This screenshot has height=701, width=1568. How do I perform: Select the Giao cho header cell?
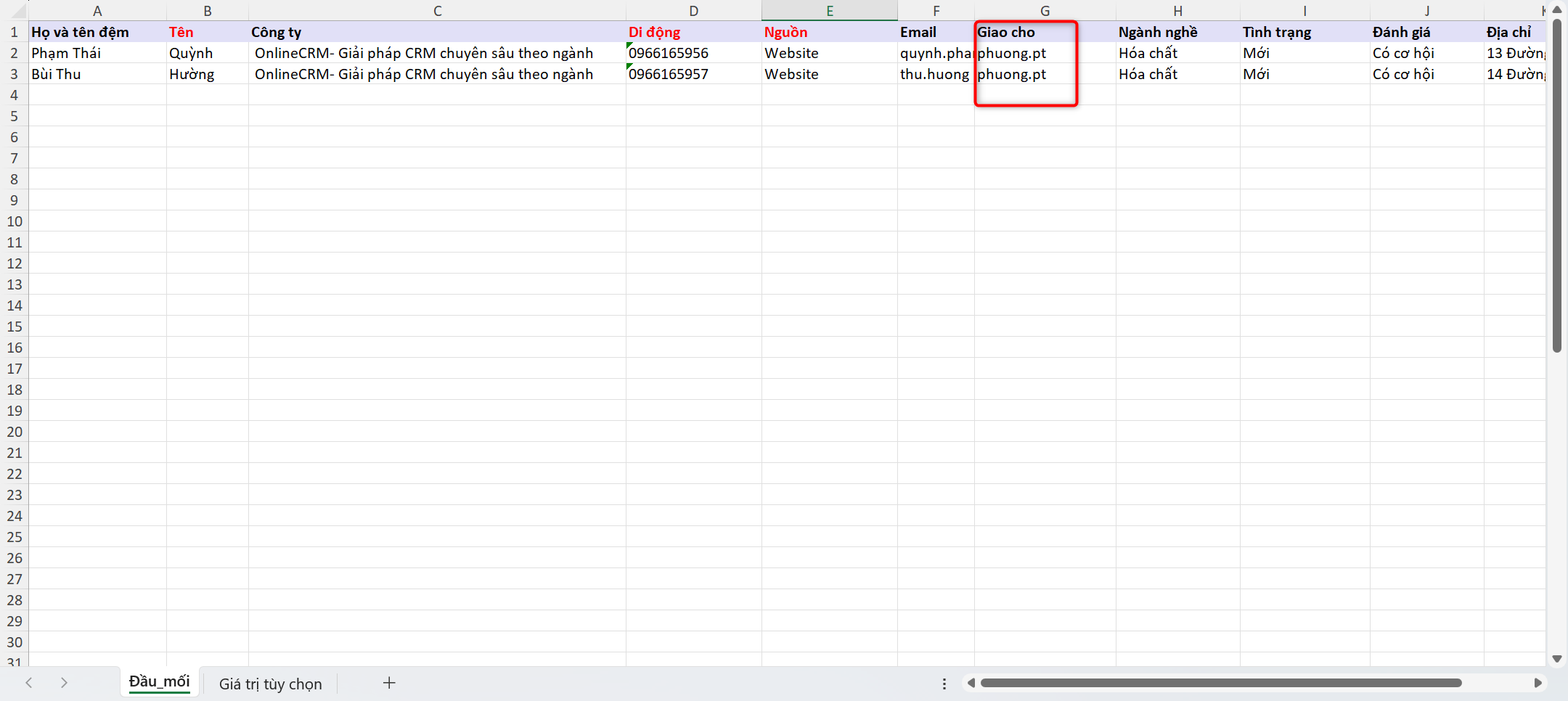[1045, 32]
